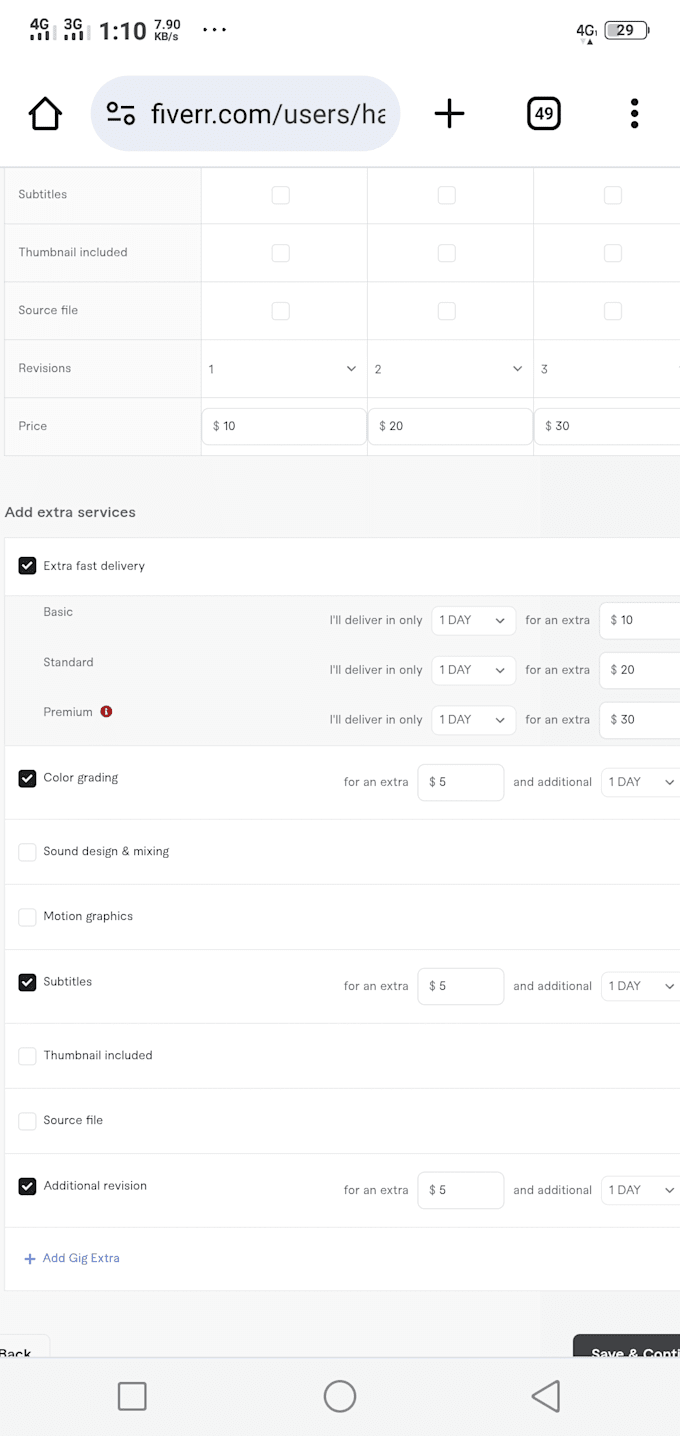This screenshot has height=1436, width=680.
Task: Tap the Android home circle button
Action: click(x=340, y=1396)
